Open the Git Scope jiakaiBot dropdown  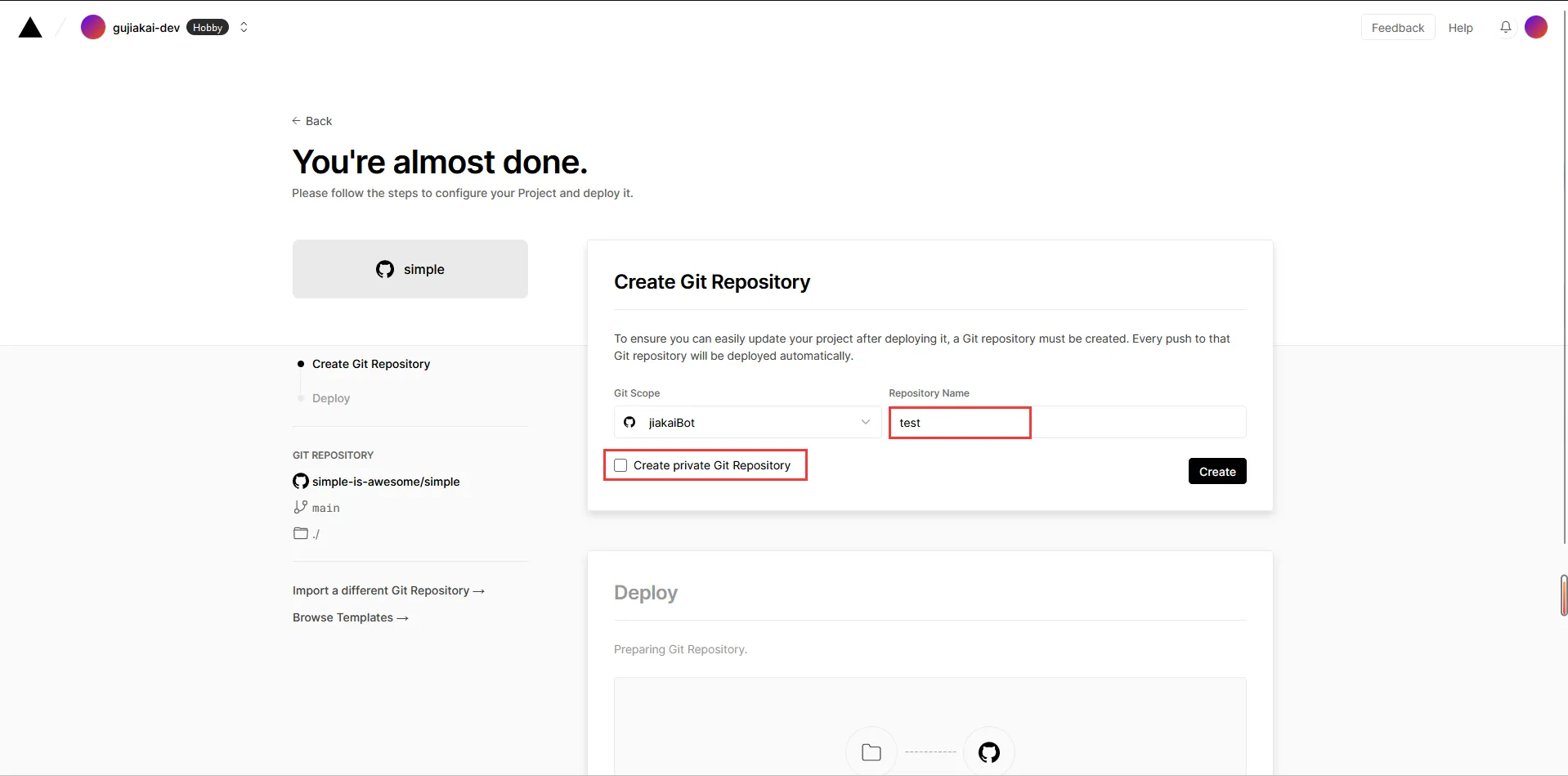coord(748,422)
